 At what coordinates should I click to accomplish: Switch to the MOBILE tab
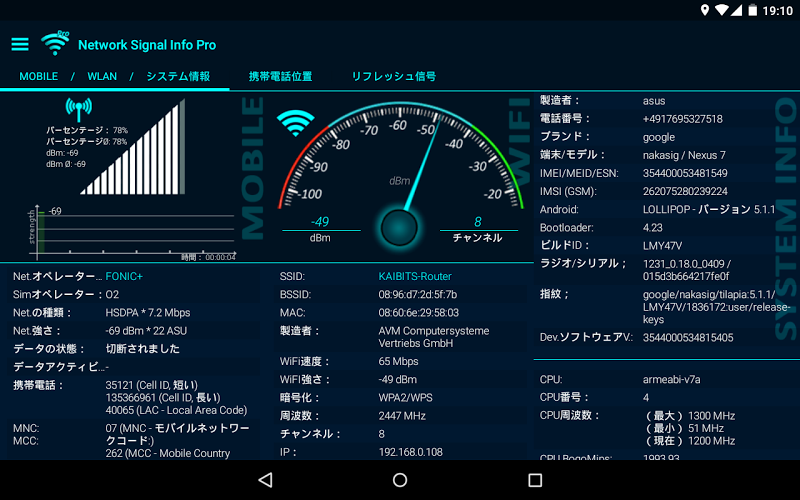tap(39, 77)
